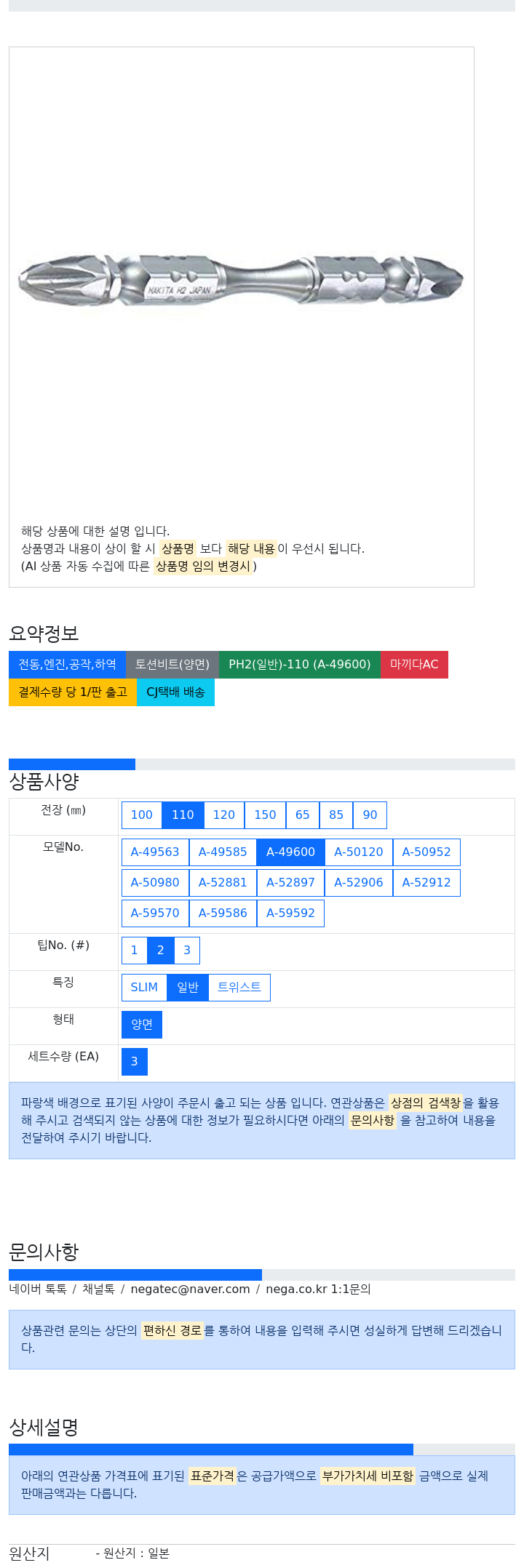Select the 양면 shape option

click(142, 1025)
